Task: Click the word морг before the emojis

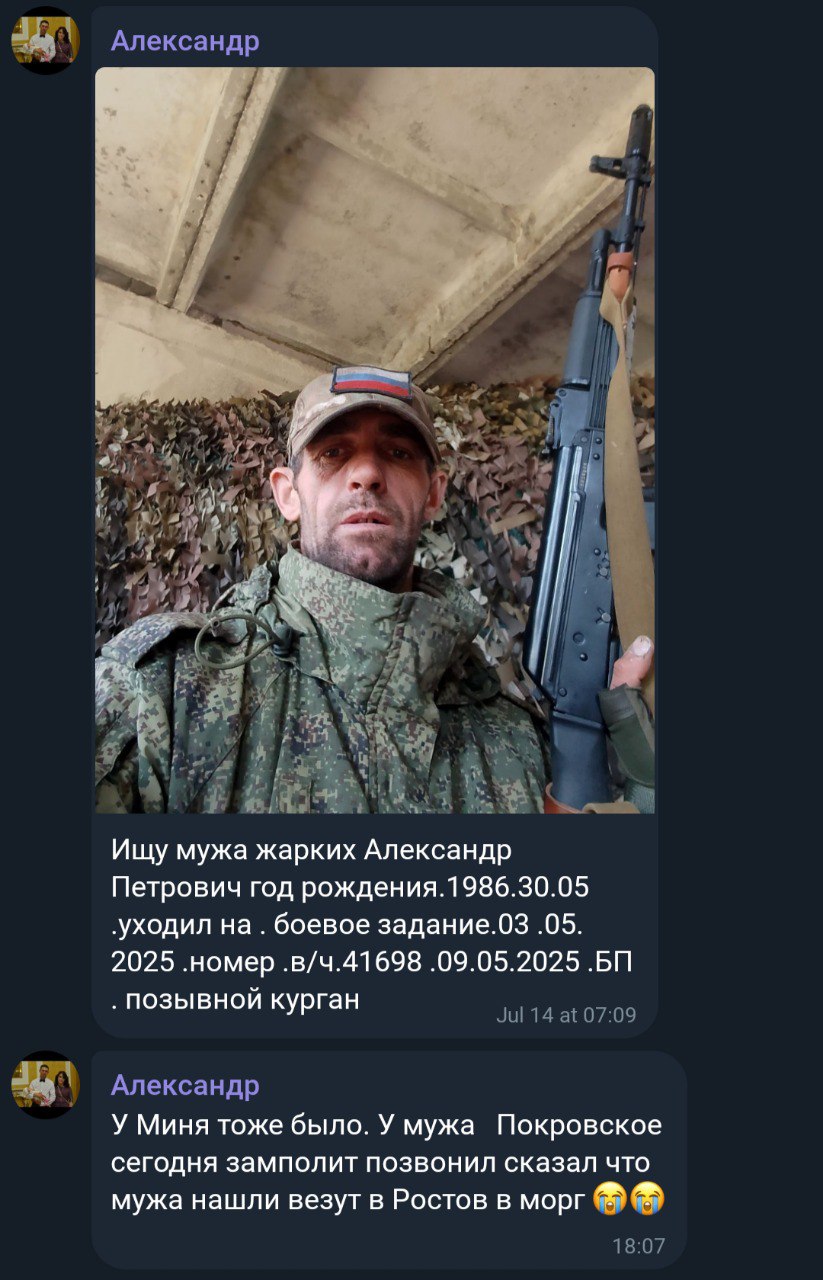Action: coord(551,1200)
